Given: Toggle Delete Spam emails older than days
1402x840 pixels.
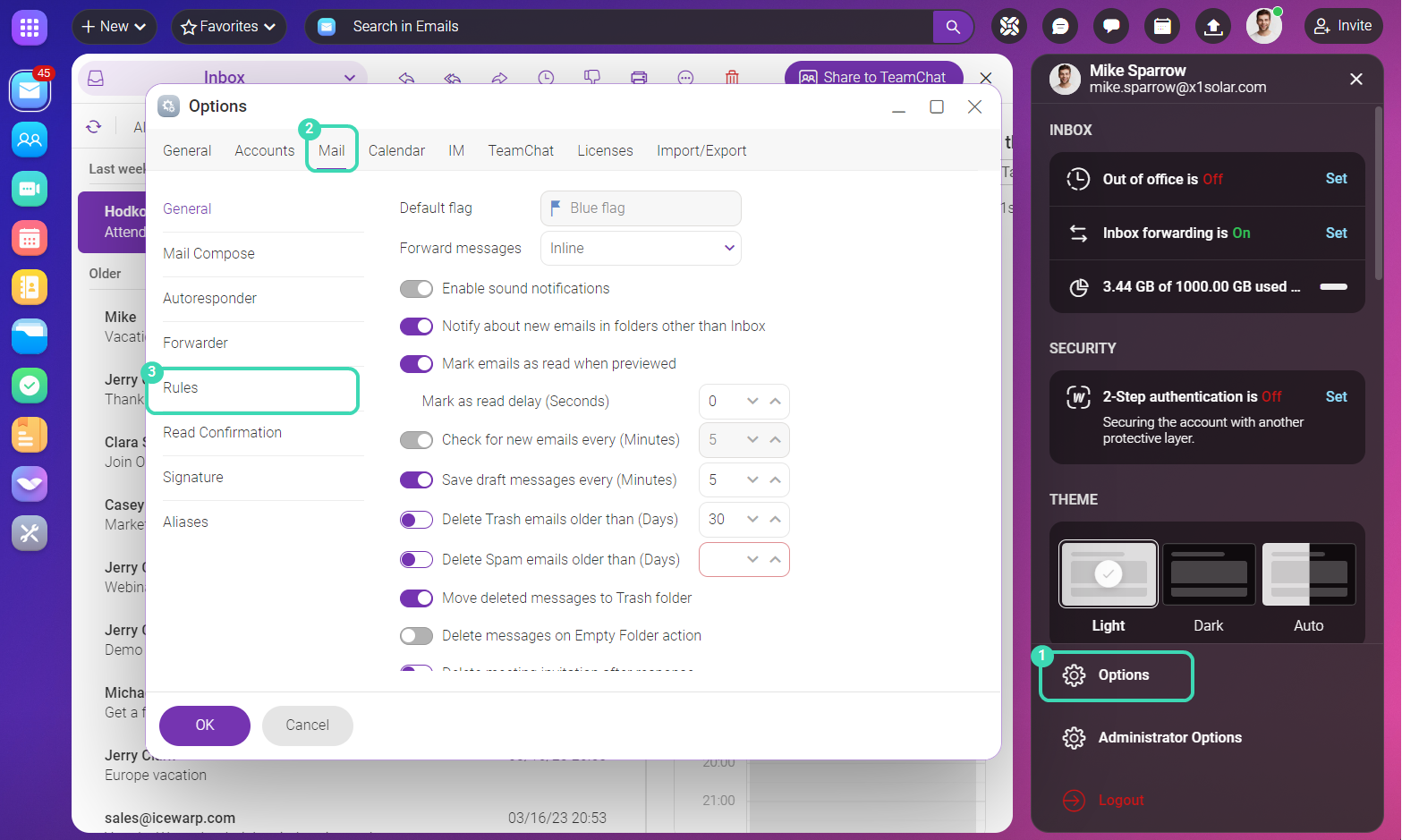Looking at the screenshot, I should tap(416, 560).
